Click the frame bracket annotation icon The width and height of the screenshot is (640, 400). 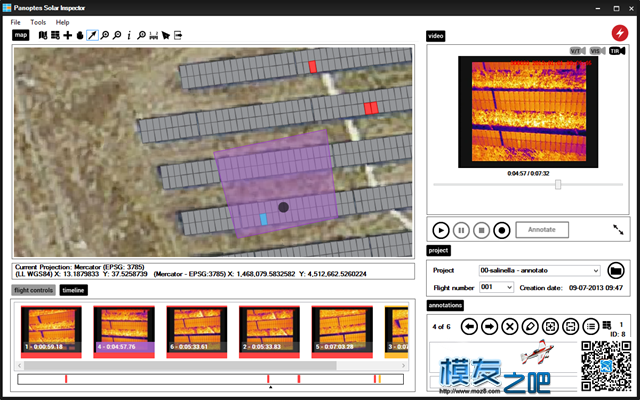[570, 327]
